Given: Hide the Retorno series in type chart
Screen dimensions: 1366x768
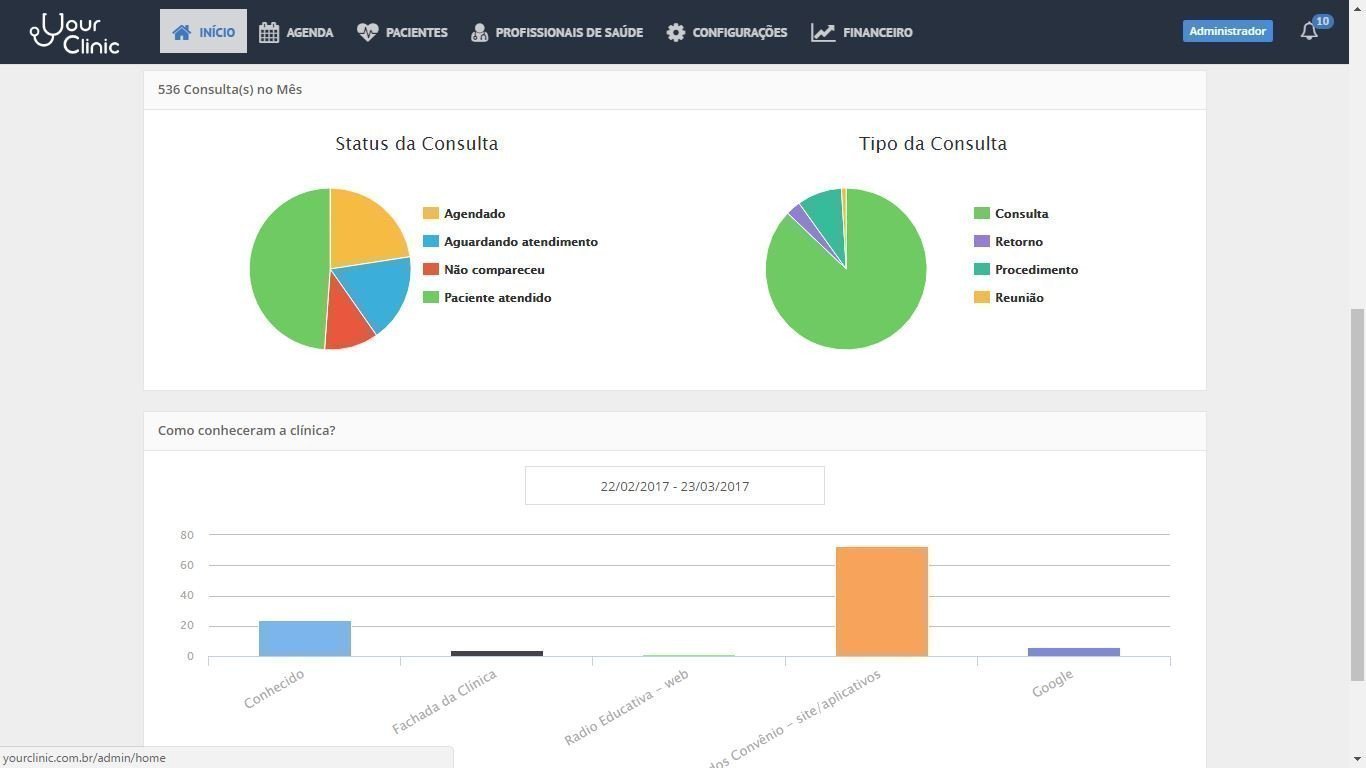Looking at the screenshot, I should [x=1018, y=242].
